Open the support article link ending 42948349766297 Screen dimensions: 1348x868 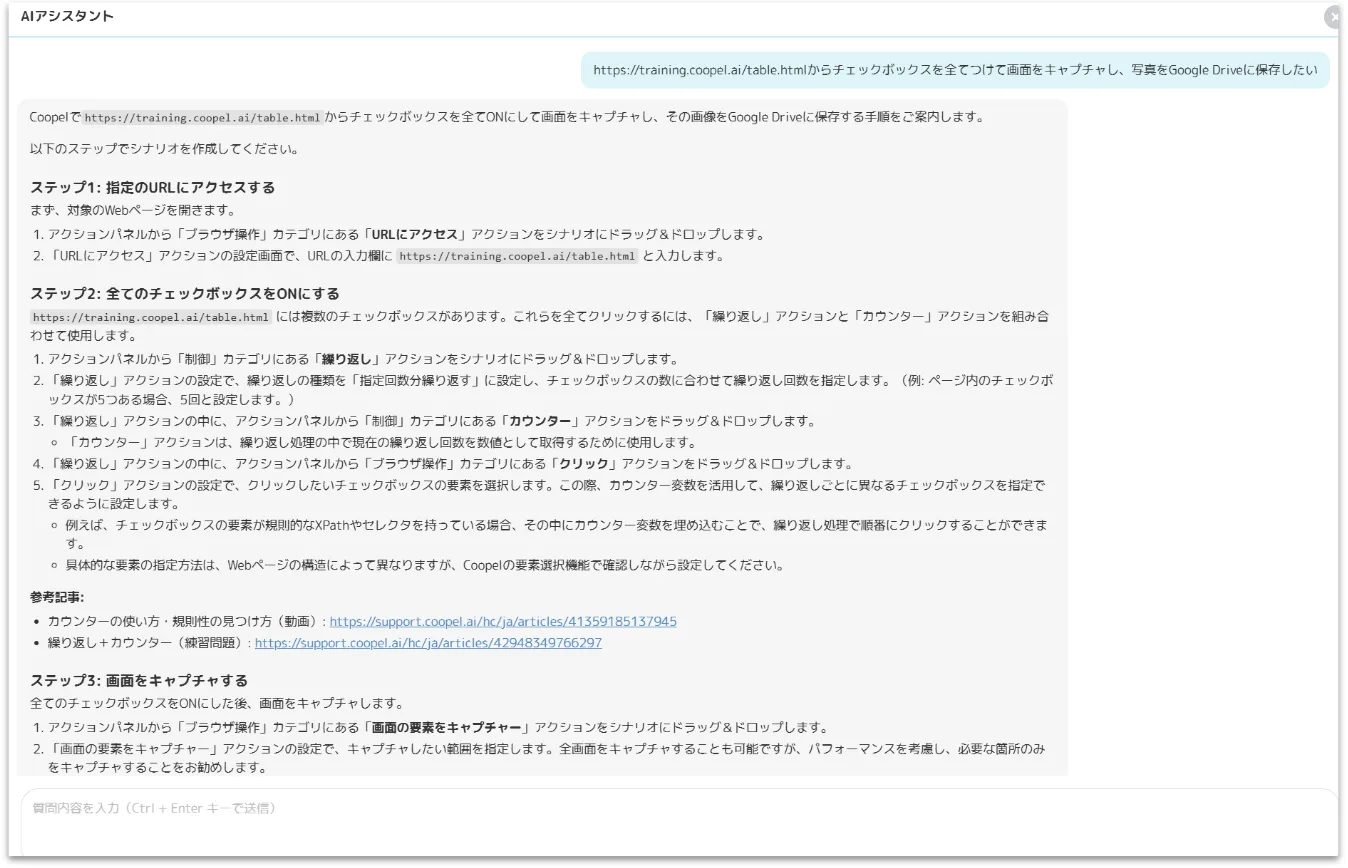pos(428,643)
